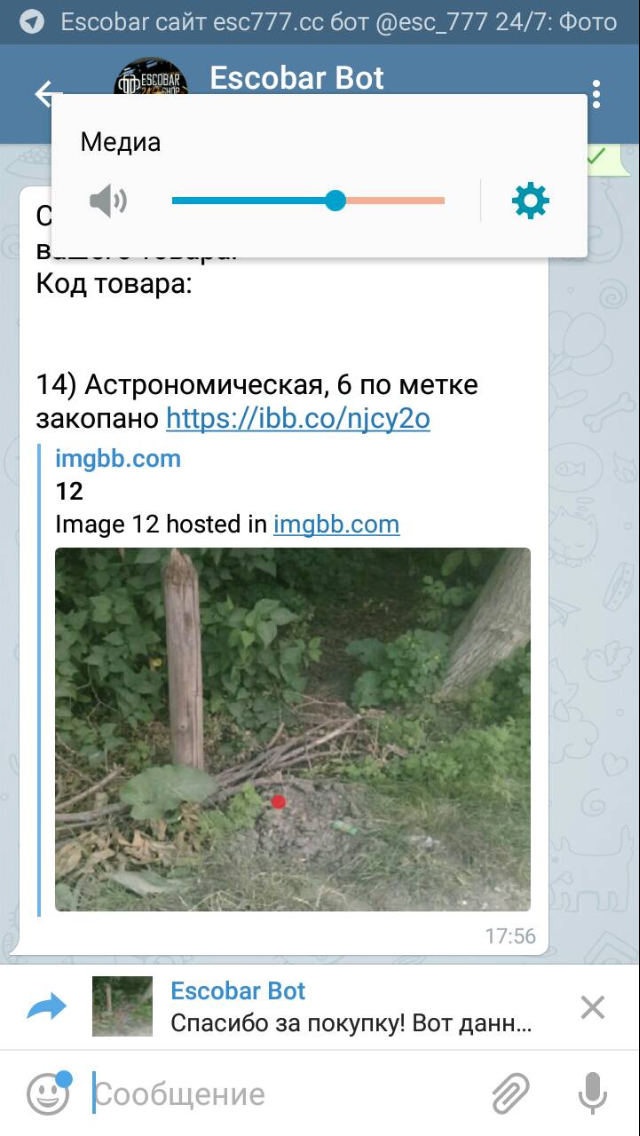Open Escobar Bot profile from title
This screenshot has height=1136, width=640.
[x=297, y=78]
